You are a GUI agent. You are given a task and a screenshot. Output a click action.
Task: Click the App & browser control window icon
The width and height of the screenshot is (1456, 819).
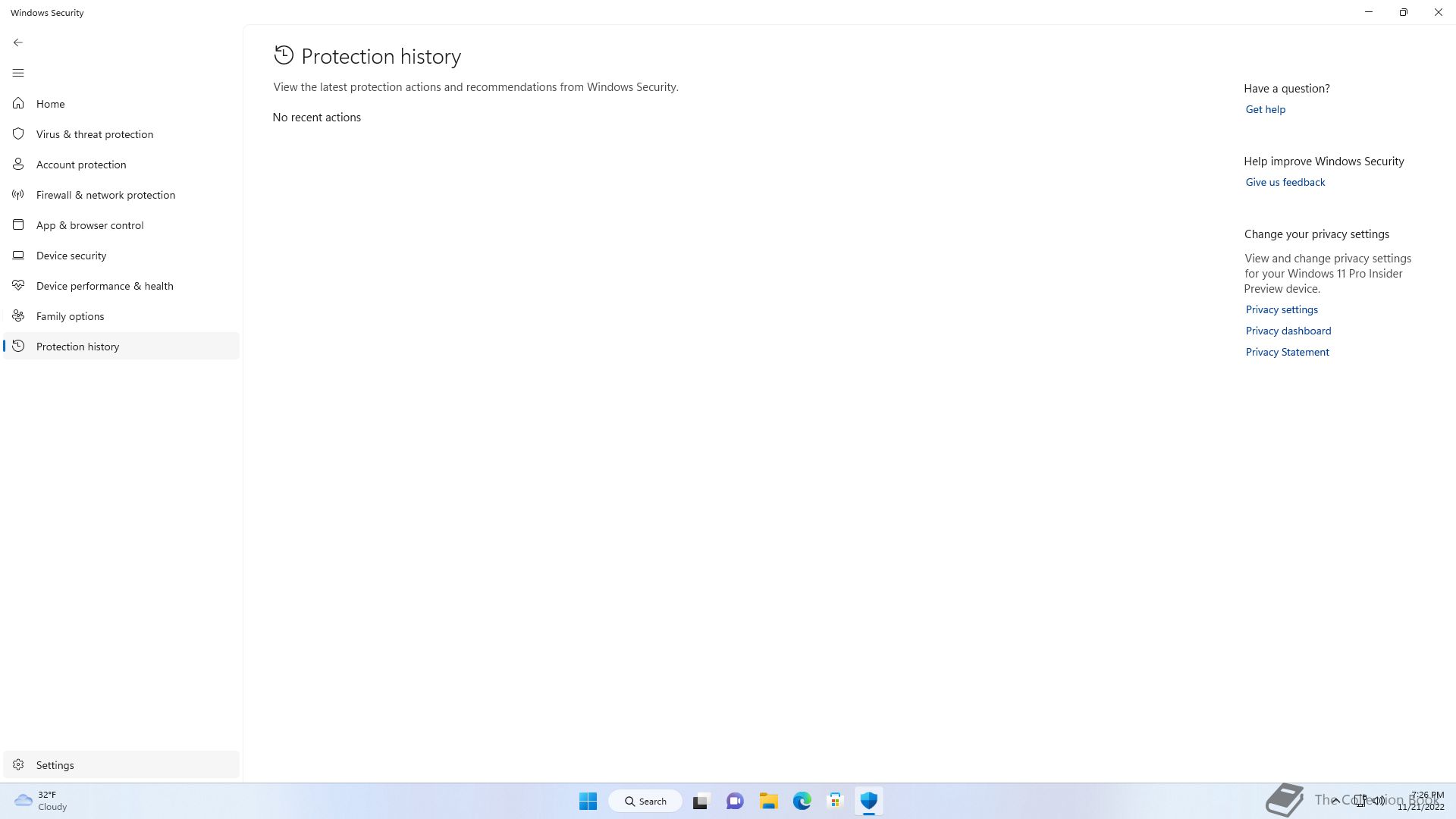click(x=18, y=224)
